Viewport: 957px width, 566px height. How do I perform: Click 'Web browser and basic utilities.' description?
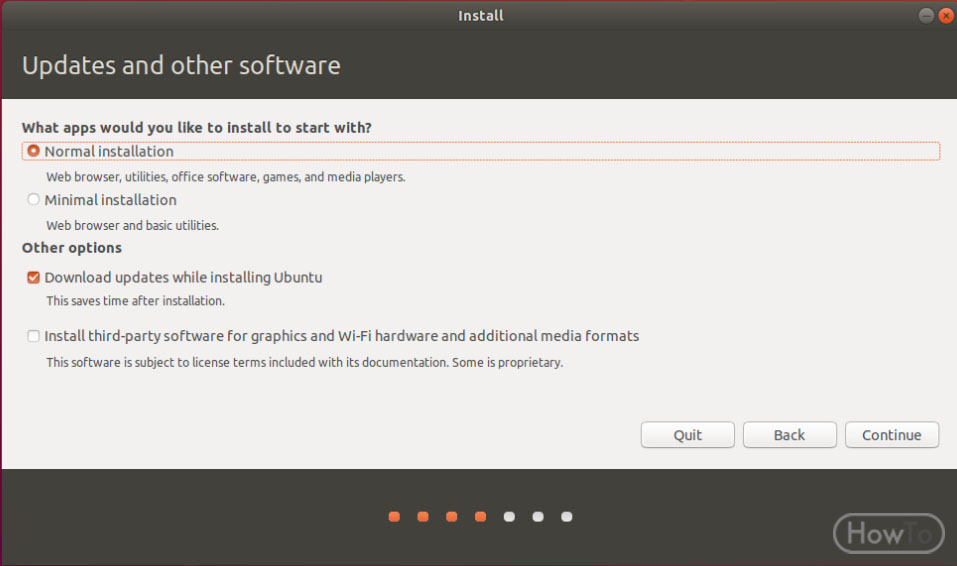click(132, 225)
